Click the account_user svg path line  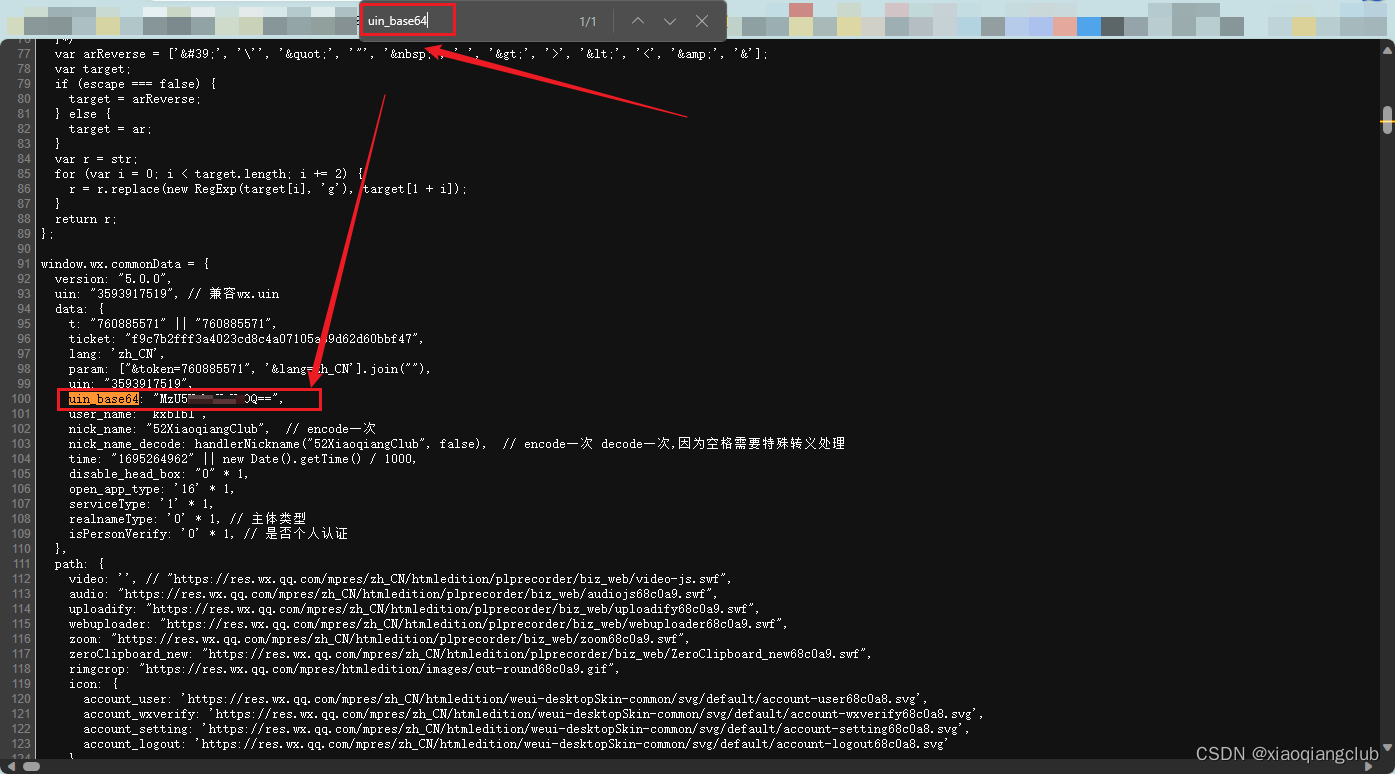[505, 699]
